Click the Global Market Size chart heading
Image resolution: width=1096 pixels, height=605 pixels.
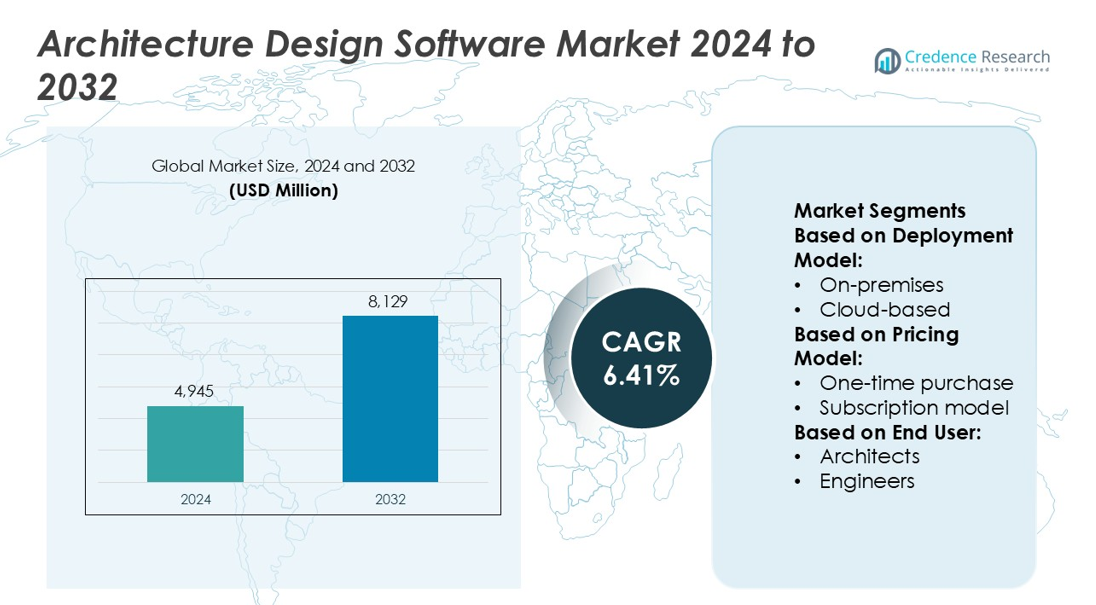coord(283,166)
